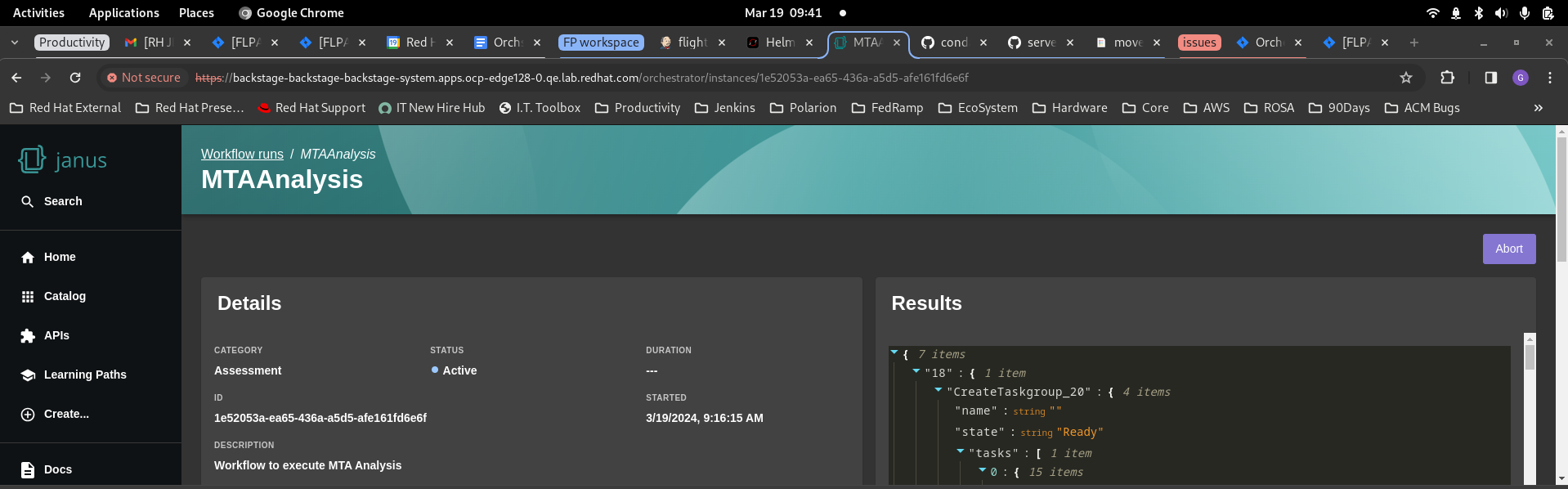The width and height of the screenshot is (1568, 489).
Task: Open Docs document icon in sidebar
Action: [28, 470]
